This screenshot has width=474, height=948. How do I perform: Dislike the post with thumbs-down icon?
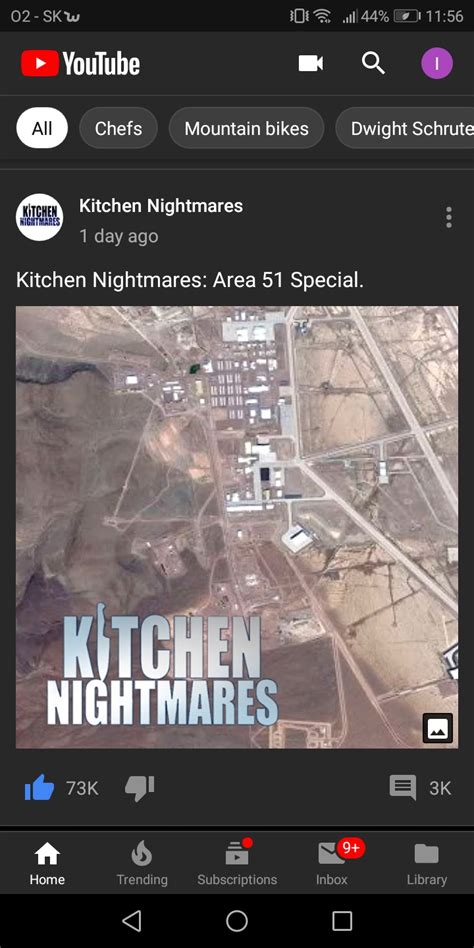pyautogui.click(x=140, y=788)
